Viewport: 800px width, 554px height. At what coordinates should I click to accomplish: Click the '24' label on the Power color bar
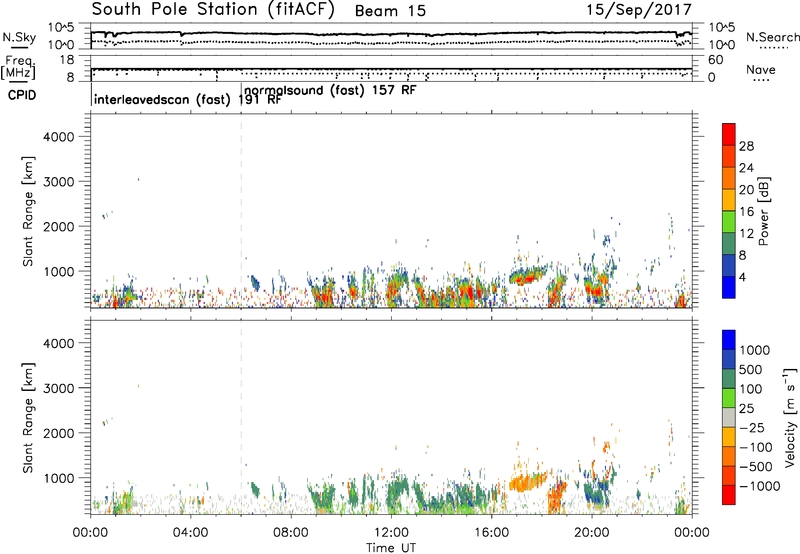pyautogui.click(x=746, y=168)
